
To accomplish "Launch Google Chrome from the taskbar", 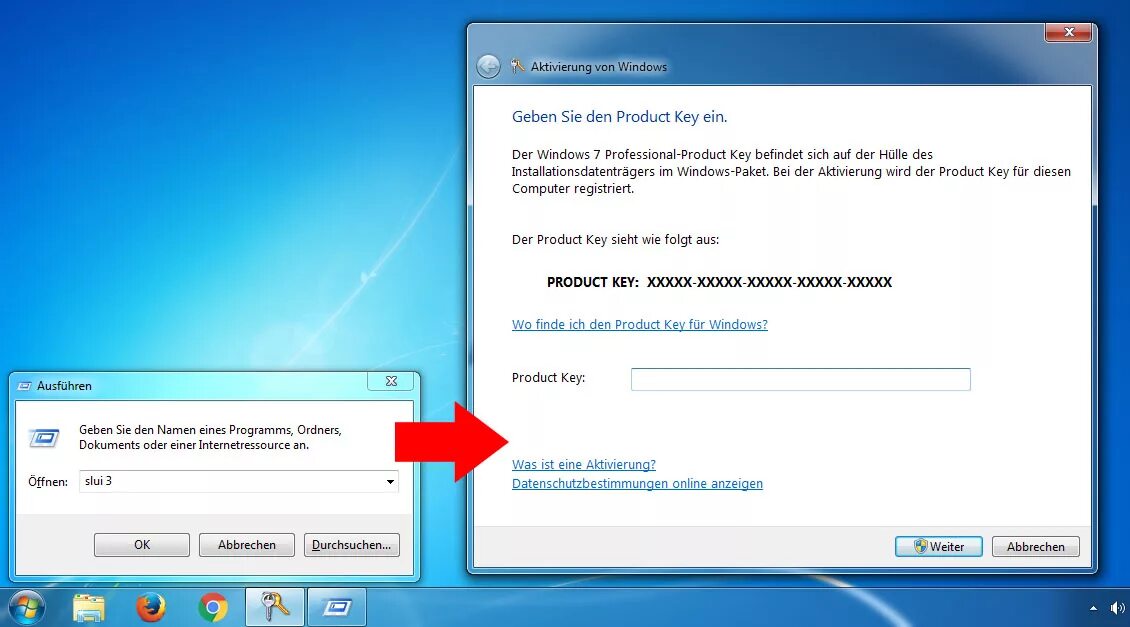I will pyautogui.click(x=213, y=608).
